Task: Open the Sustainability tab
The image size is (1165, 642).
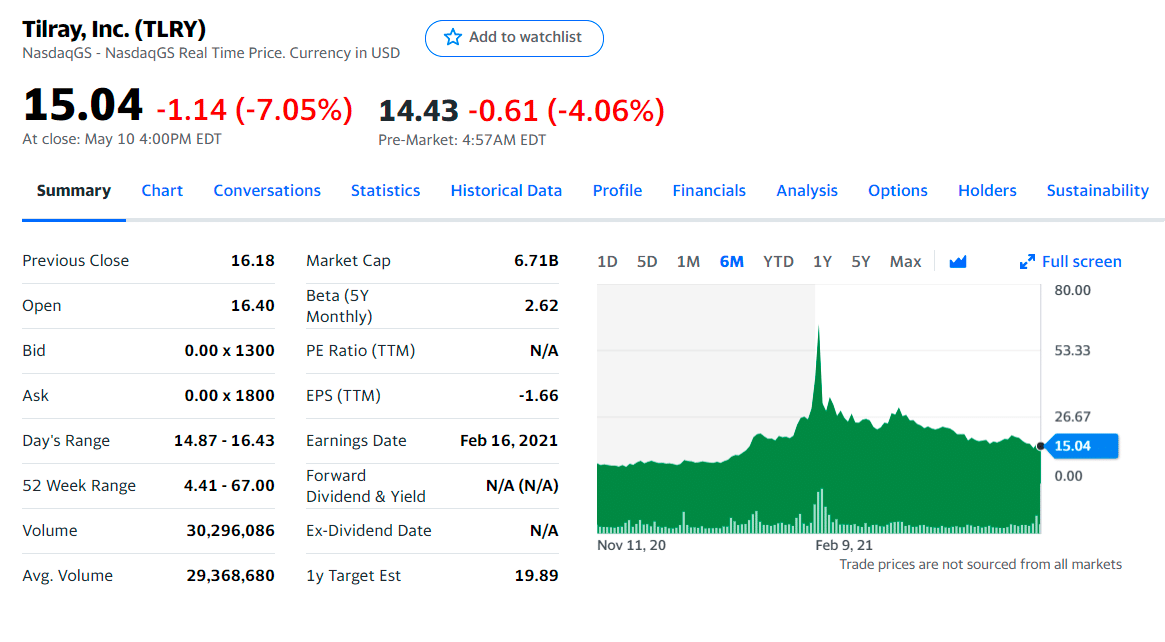Action: pyautogui.click(x=1097, y=191)
